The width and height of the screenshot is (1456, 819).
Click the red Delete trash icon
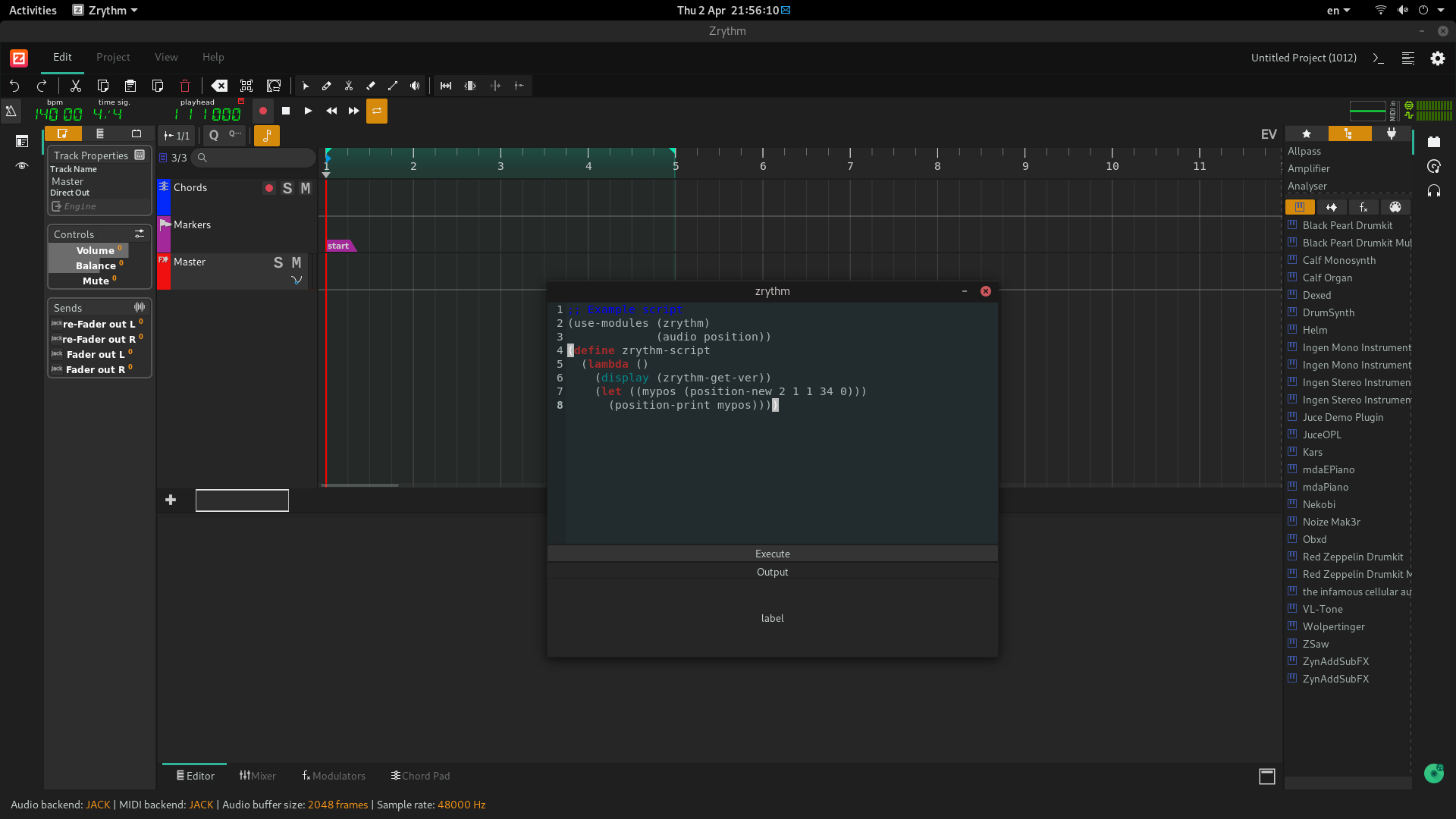tap(185, 86)
